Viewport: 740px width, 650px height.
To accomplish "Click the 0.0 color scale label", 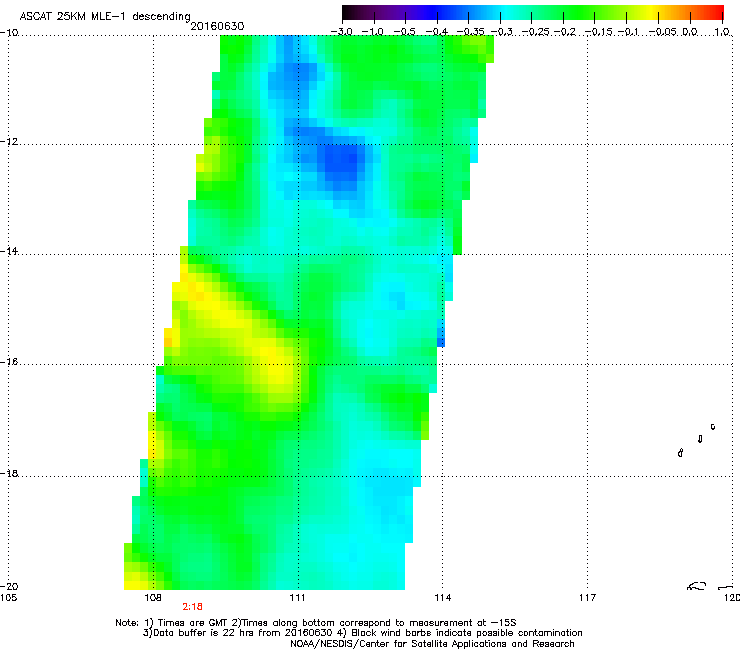I will coord(690,32).
